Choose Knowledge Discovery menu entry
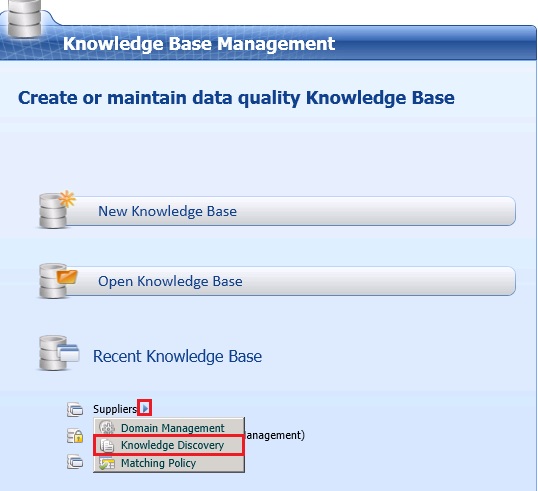Viewport: 538px width, 491px height. pyautogui.click(x=169, y=445)
